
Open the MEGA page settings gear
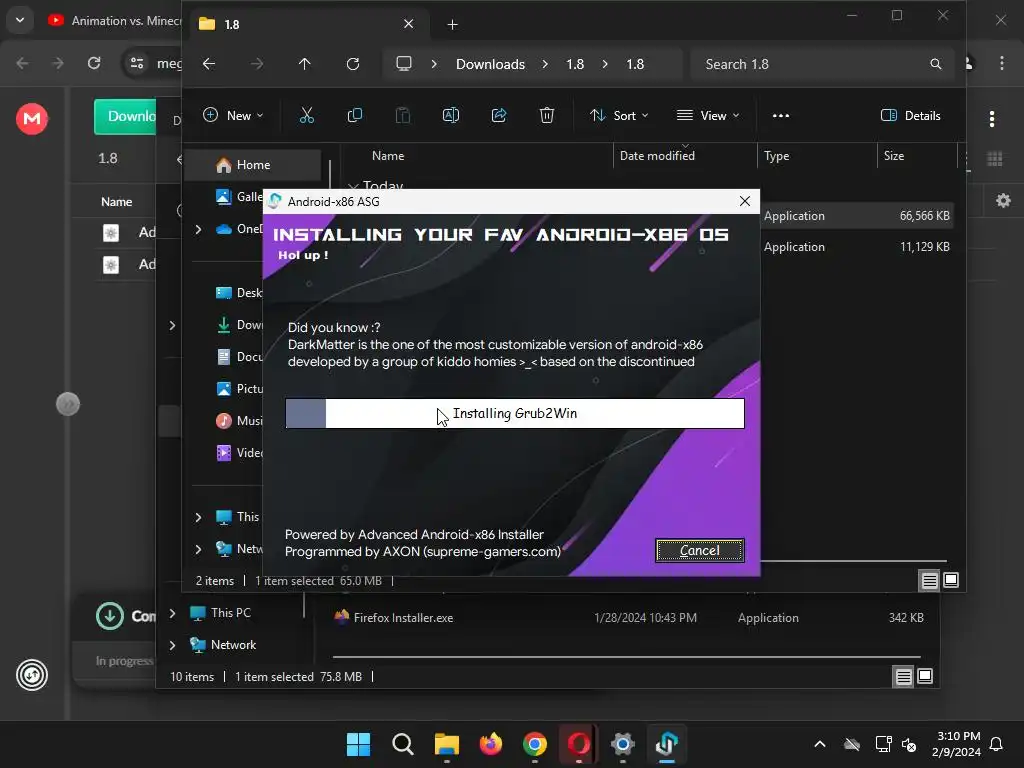point(1003,200)
